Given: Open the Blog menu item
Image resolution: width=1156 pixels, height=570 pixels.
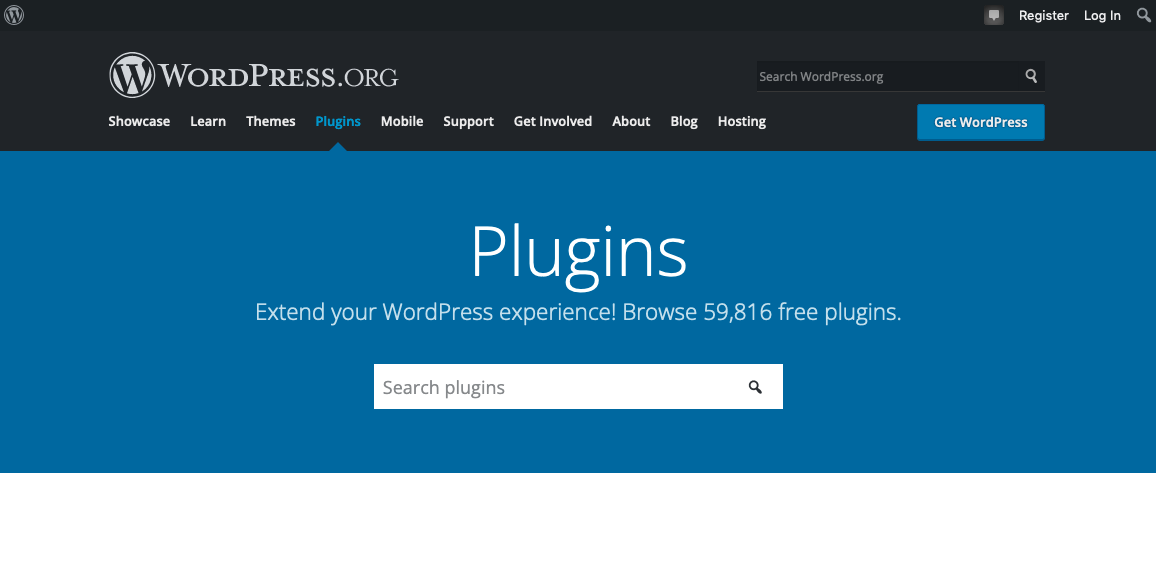Looking at the screenshot, I should tap(684, 122).
